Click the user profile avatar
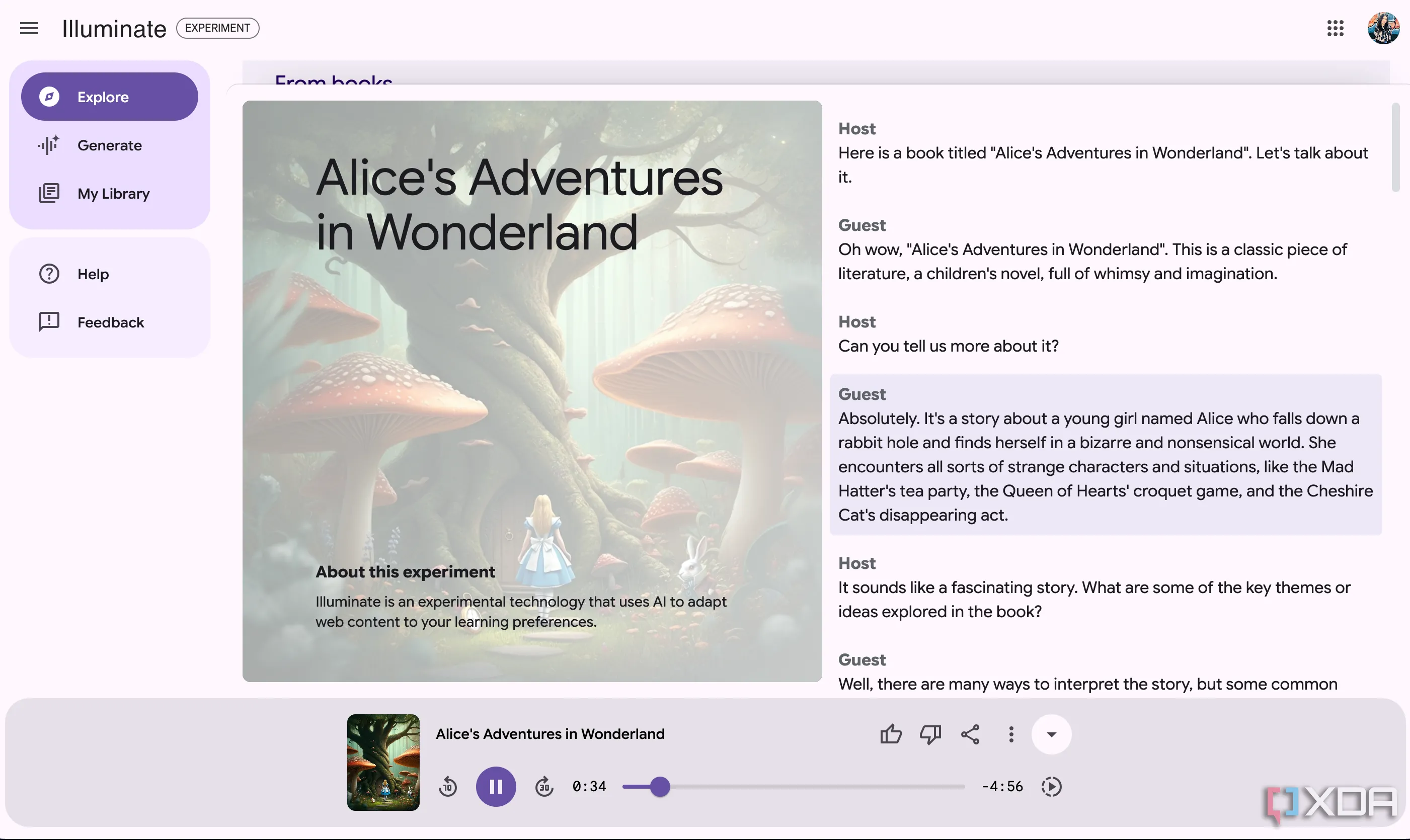1410x840 pixels. click(1383, 28)
